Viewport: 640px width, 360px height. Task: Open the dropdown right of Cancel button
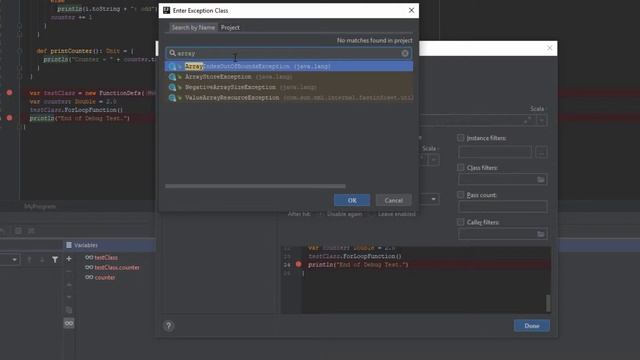[x=433, y=199]
